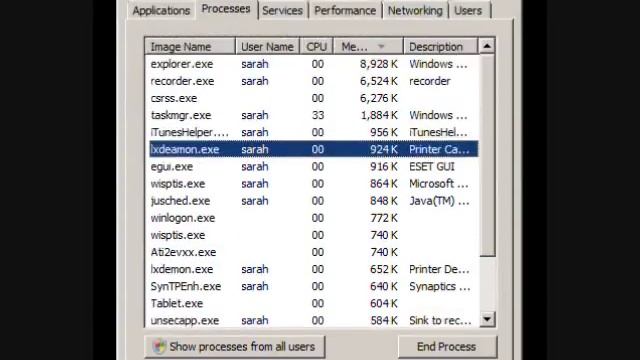Click the vertical scrollbar thumb
Image resolution: width=640 pixels, height=360 pixels.
pos(487,156)
